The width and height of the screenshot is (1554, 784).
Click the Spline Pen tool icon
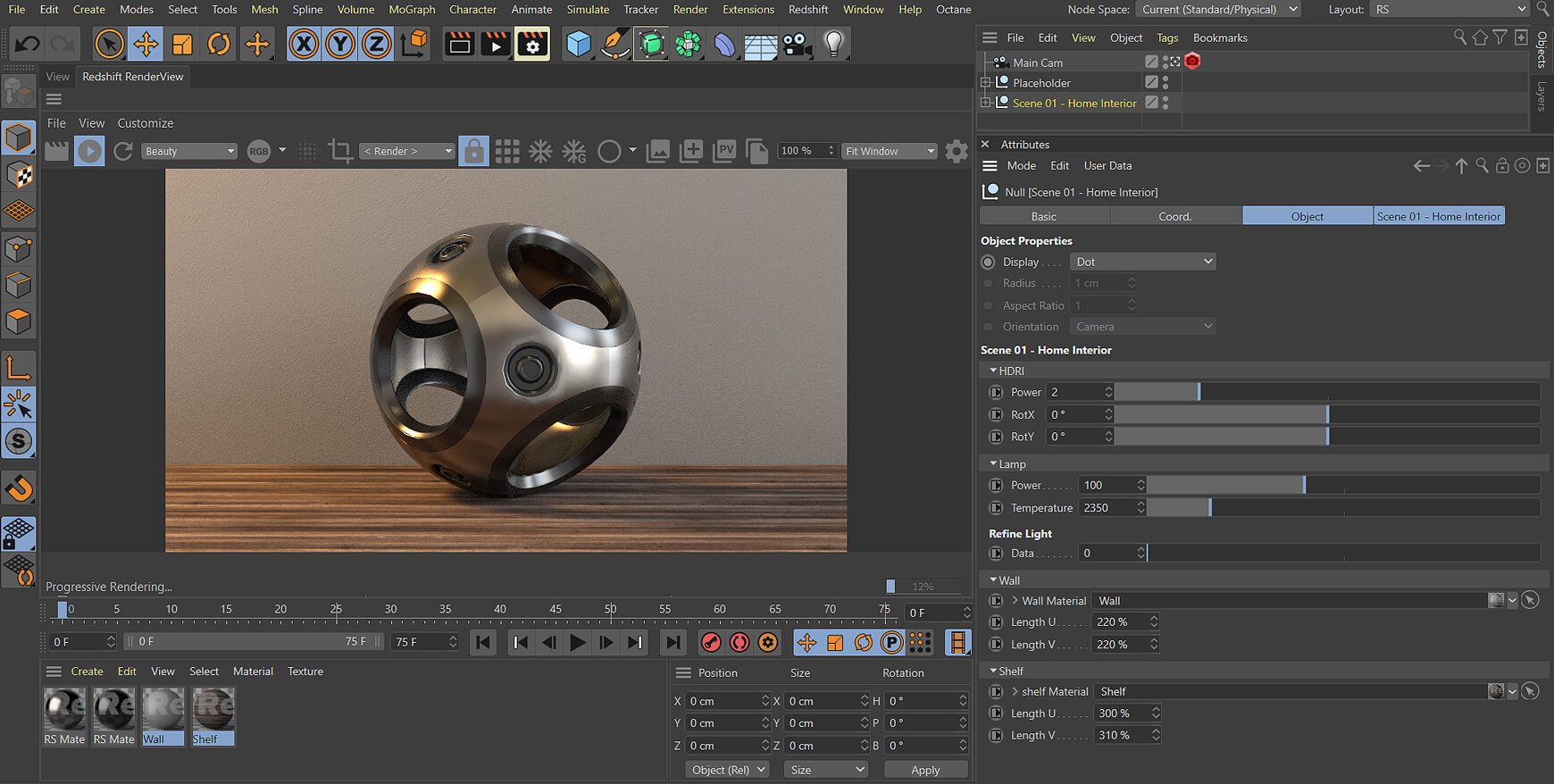tap(615, 44)
